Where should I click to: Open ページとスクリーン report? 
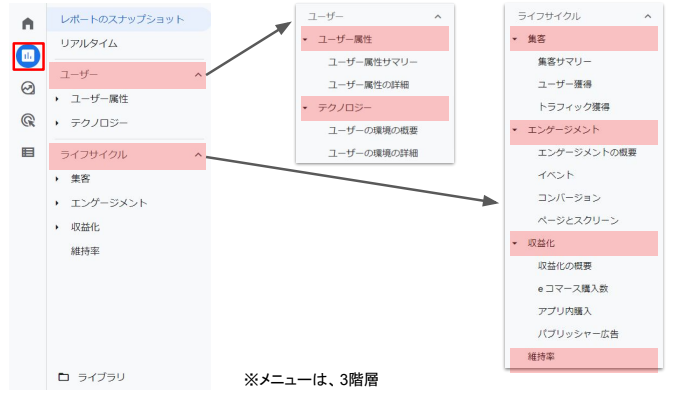[x=578, y=221]
